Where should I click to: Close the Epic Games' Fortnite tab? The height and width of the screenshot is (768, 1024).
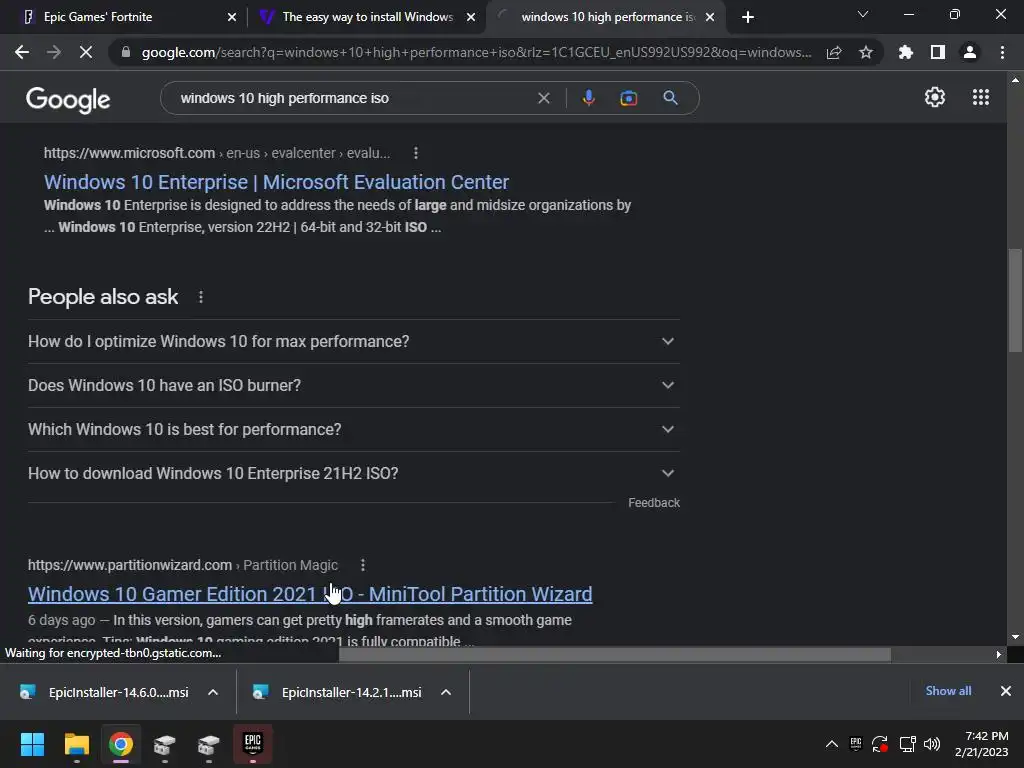point(232,17)
